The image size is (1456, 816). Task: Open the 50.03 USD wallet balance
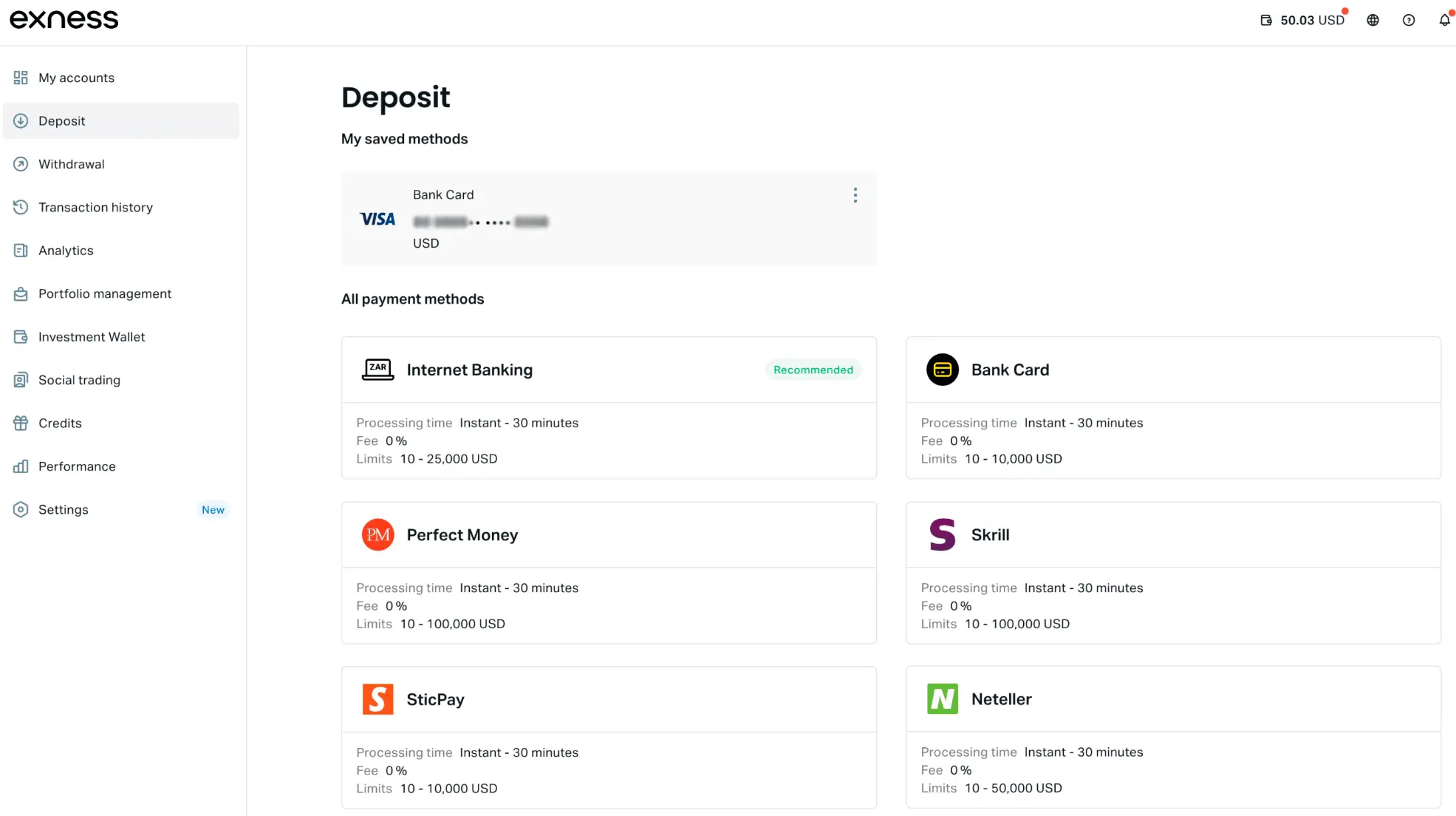click(x=1303, y=20)
